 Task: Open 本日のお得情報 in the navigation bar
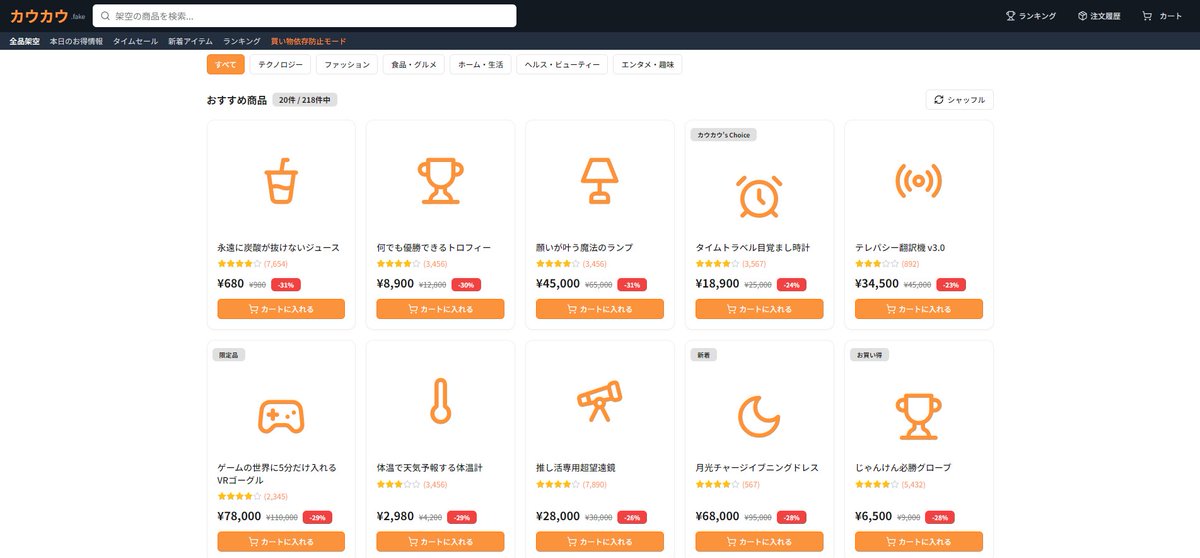pos(76,42)
